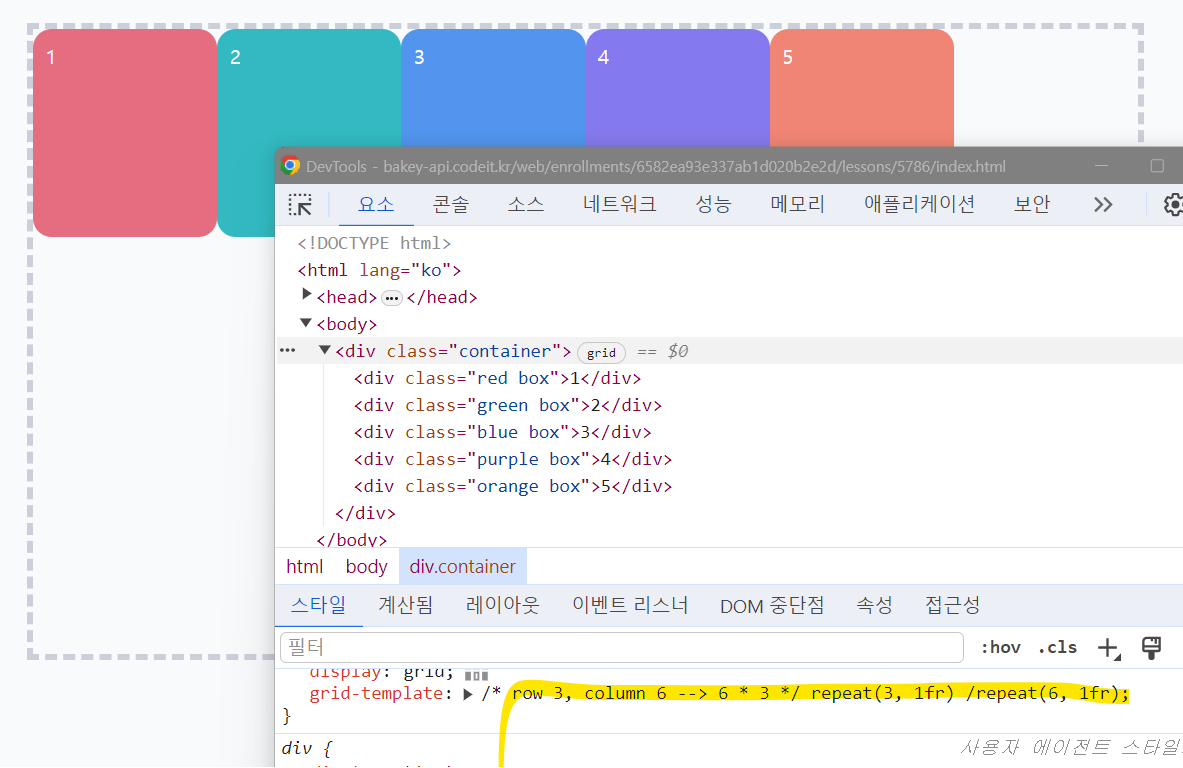Click html in the breadcrumb

click(304, 567)
